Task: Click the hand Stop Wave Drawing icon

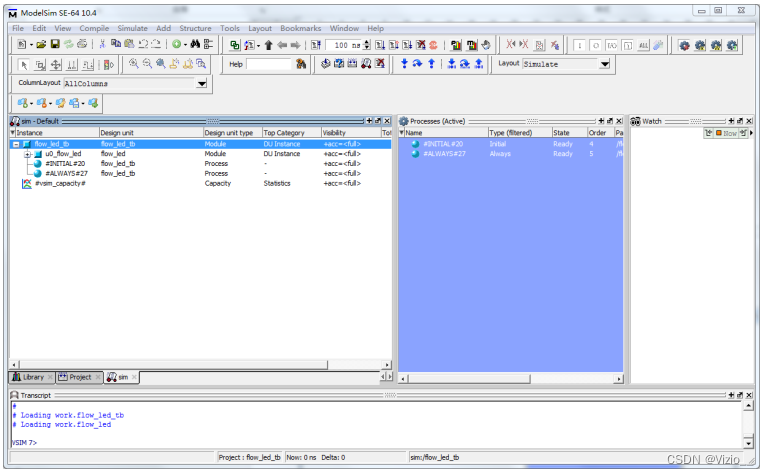Action: [x=486, y=46]
